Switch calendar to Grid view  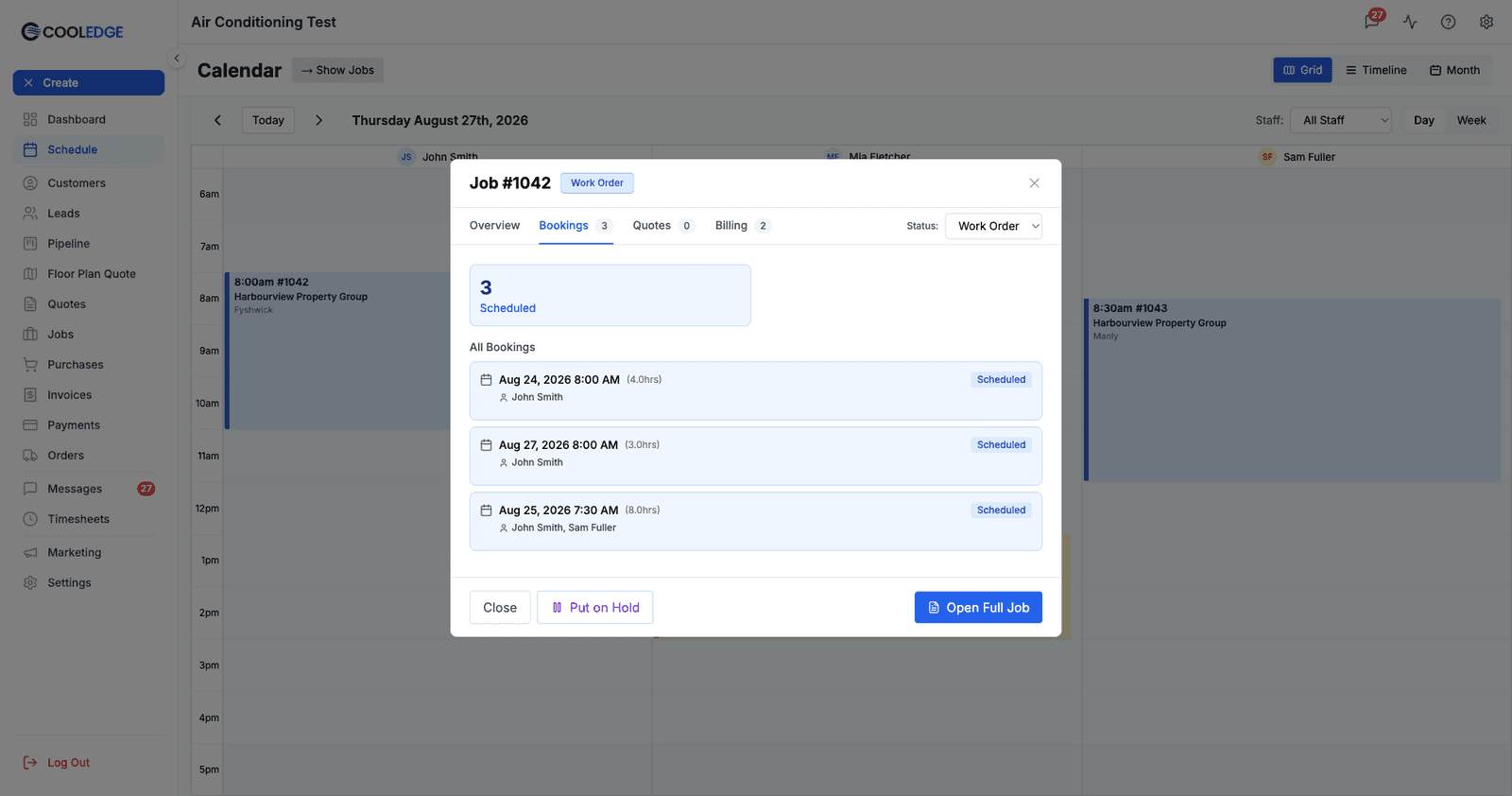click(1302, 70)
